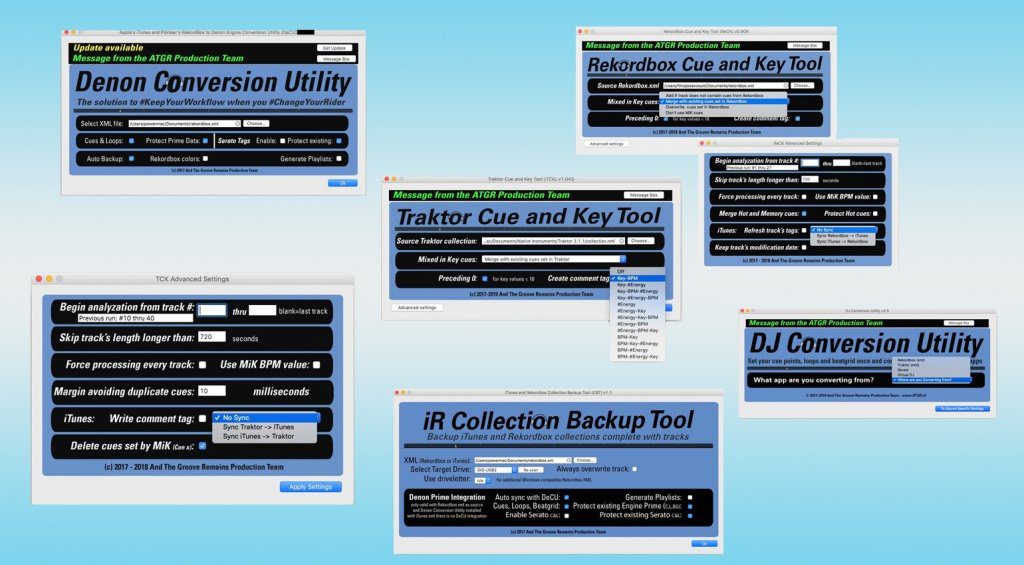Enable Generate Playlists in Denon Conversion Utility

(339, 159)
